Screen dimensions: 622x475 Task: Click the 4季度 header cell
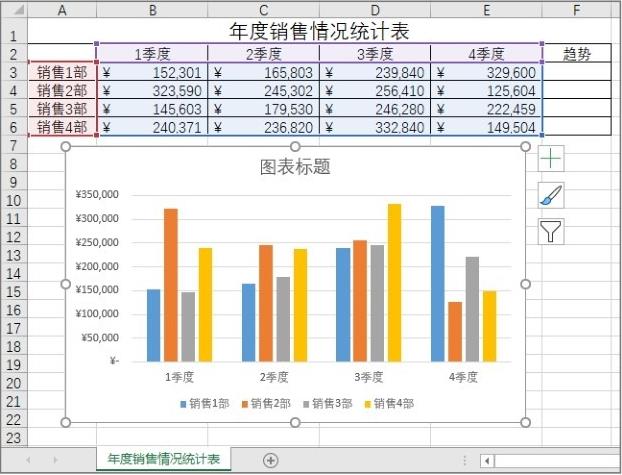(486, 53)
